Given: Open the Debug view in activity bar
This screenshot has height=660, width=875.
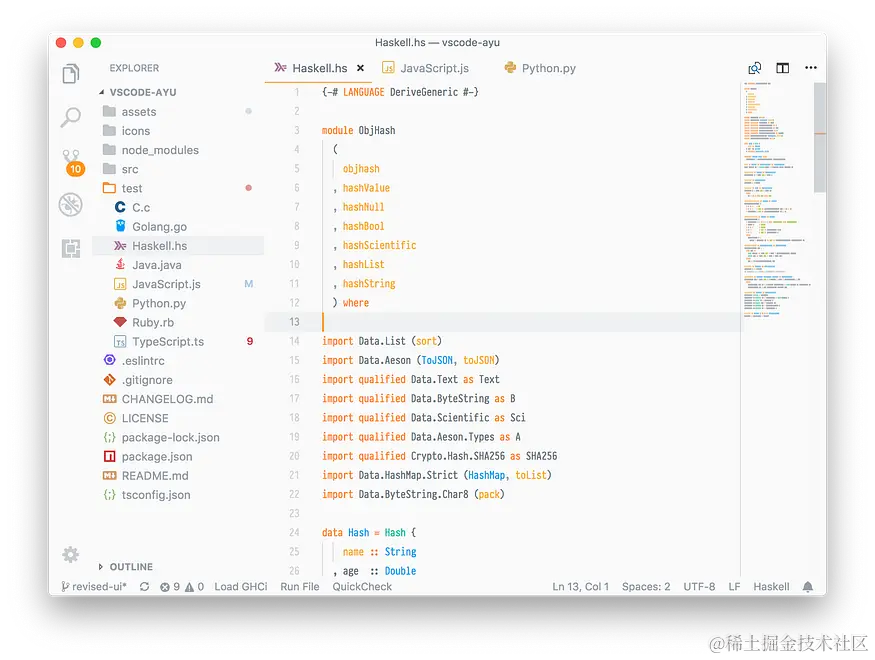Looking at the screenshot, I should (x=71, y=205).
